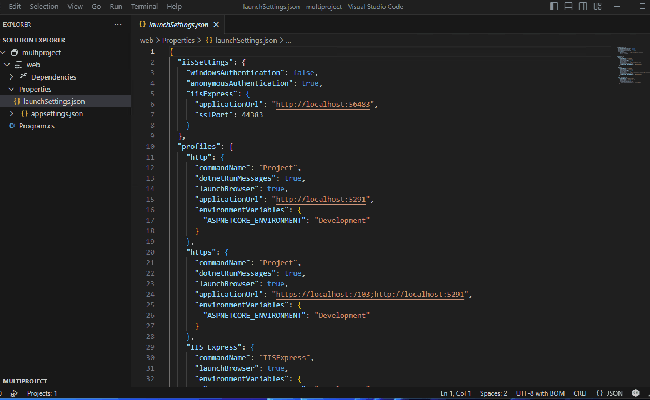650x400 pixels.
Task: Close the launchSettings.json editor tab
Action: 216,24
